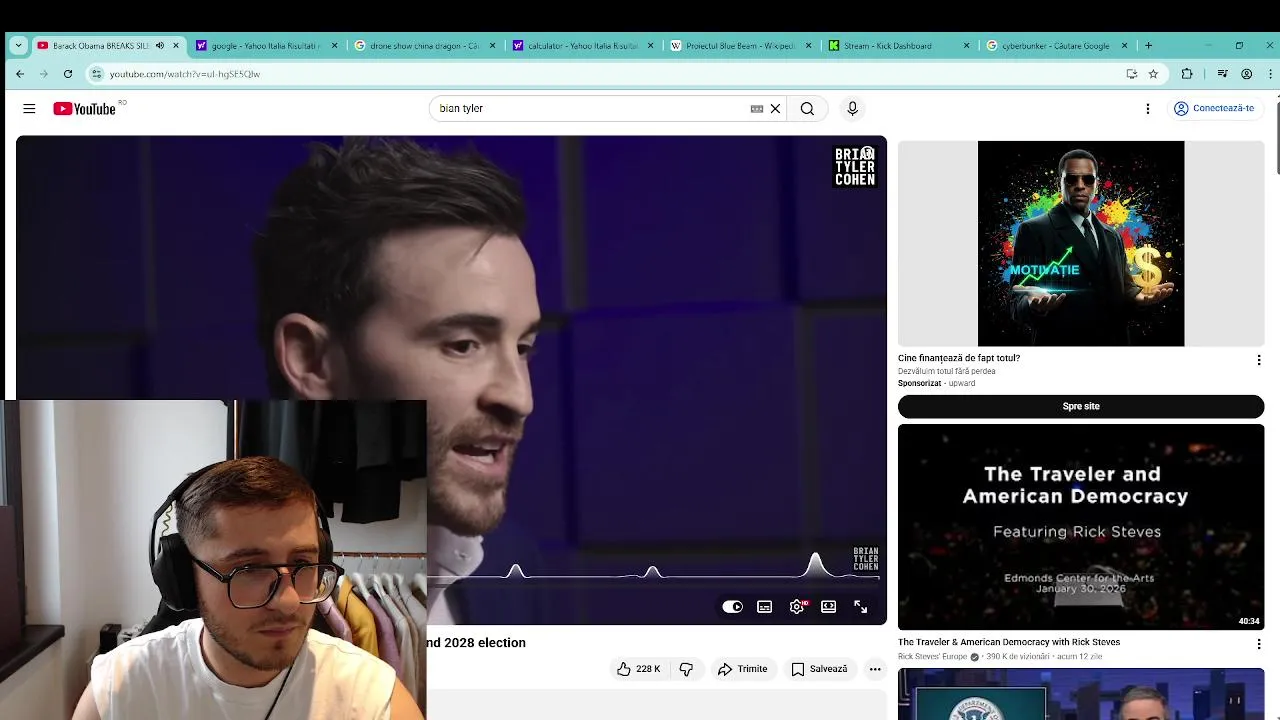This screenshot has width=1280, height=720.
Task: Toggle subtitles in the video player
Action: [765, 607]
